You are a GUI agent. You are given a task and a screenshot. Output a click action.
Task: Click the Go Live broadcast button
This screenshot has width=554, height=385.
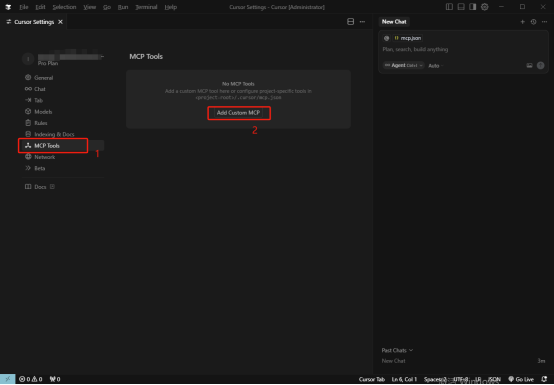pyautogui.click(x=521, y=379)
